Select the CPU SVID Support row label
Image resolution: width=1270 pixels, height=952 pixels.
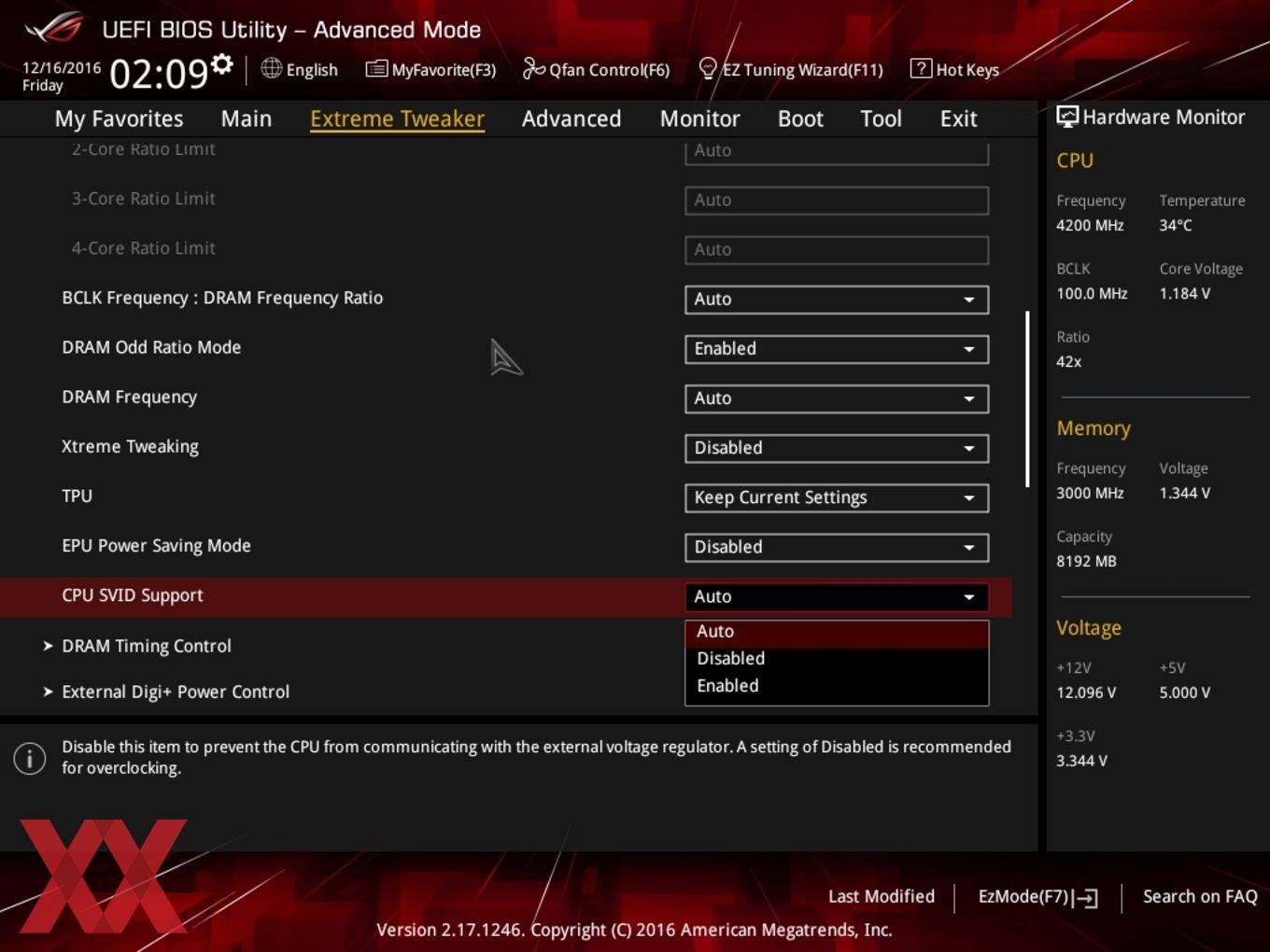pyautogui.click(x=133, y=595)
